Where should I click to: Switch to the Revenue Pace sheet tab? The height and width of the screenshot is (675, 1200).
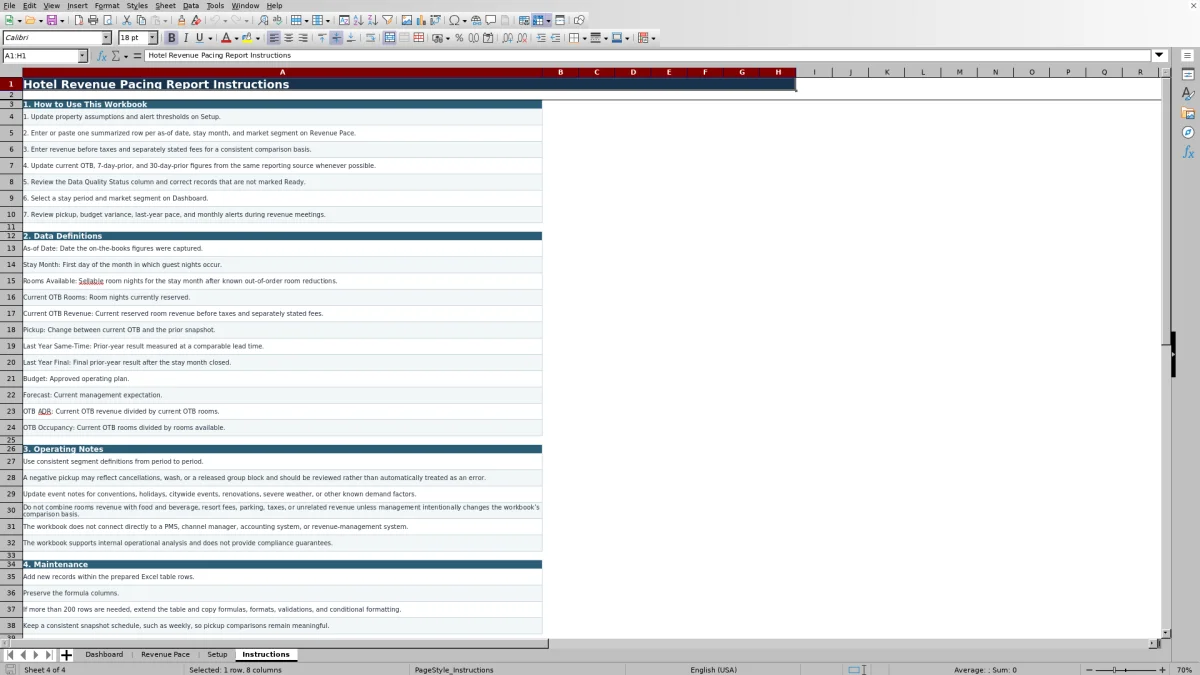click(x=165, y=655)
